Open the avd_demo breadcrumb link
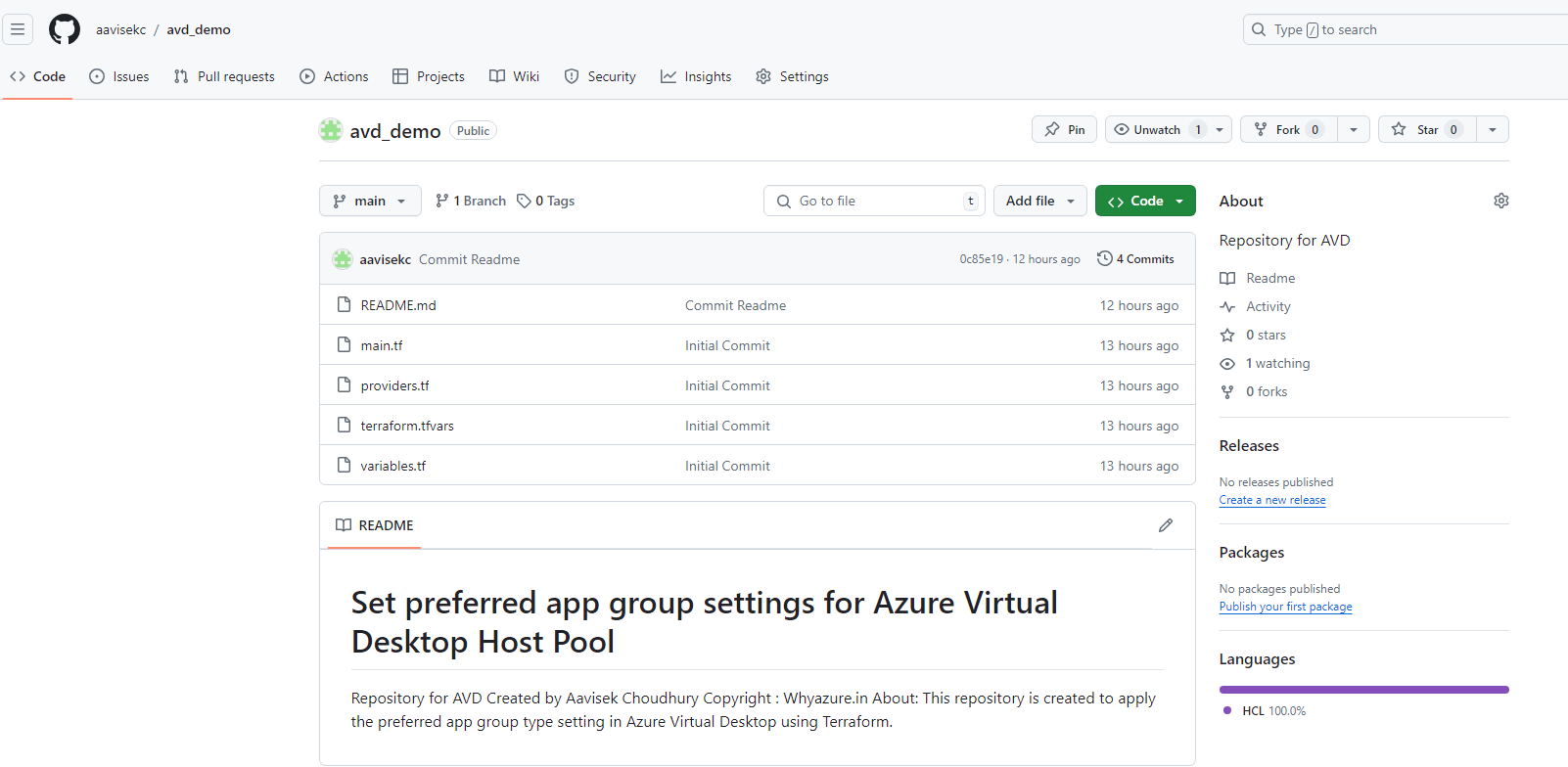The image size is (1568, 767). (x=199, y=29)
